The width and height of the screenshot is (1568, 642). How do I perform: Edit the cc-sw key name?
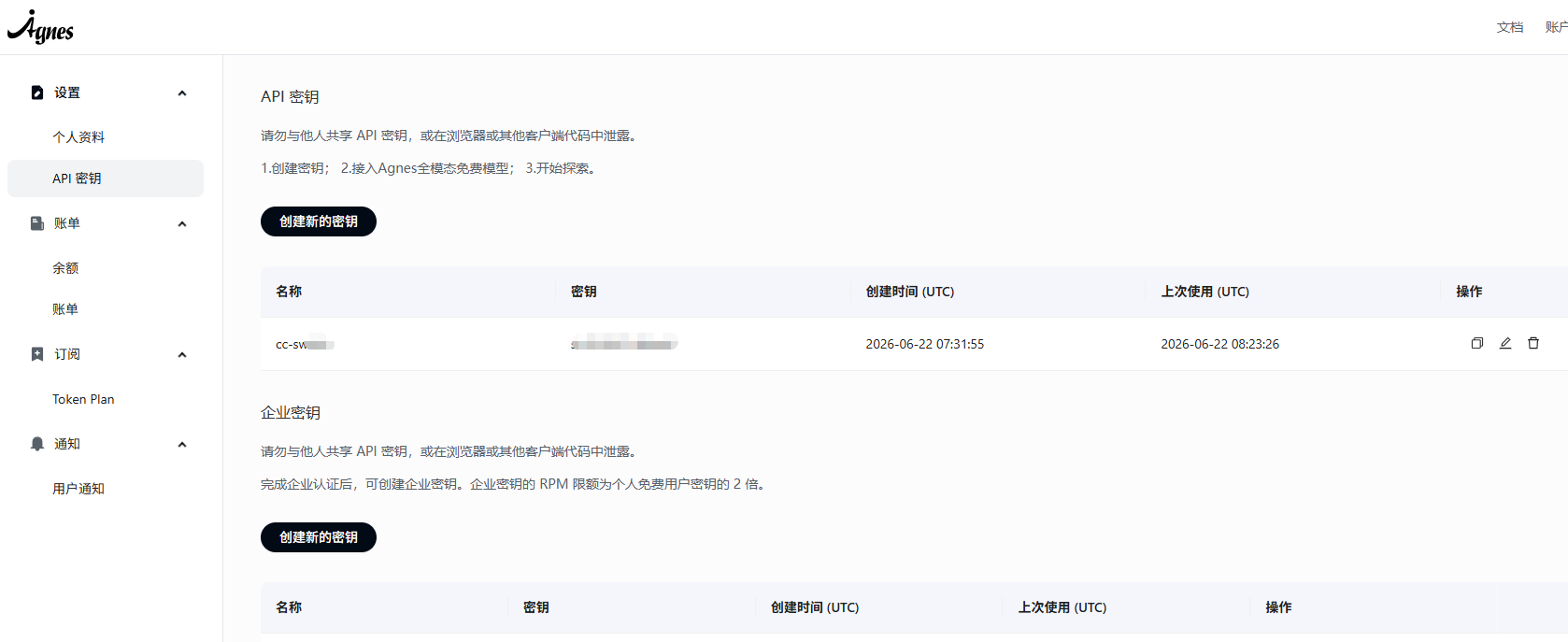pos(1505,343)
